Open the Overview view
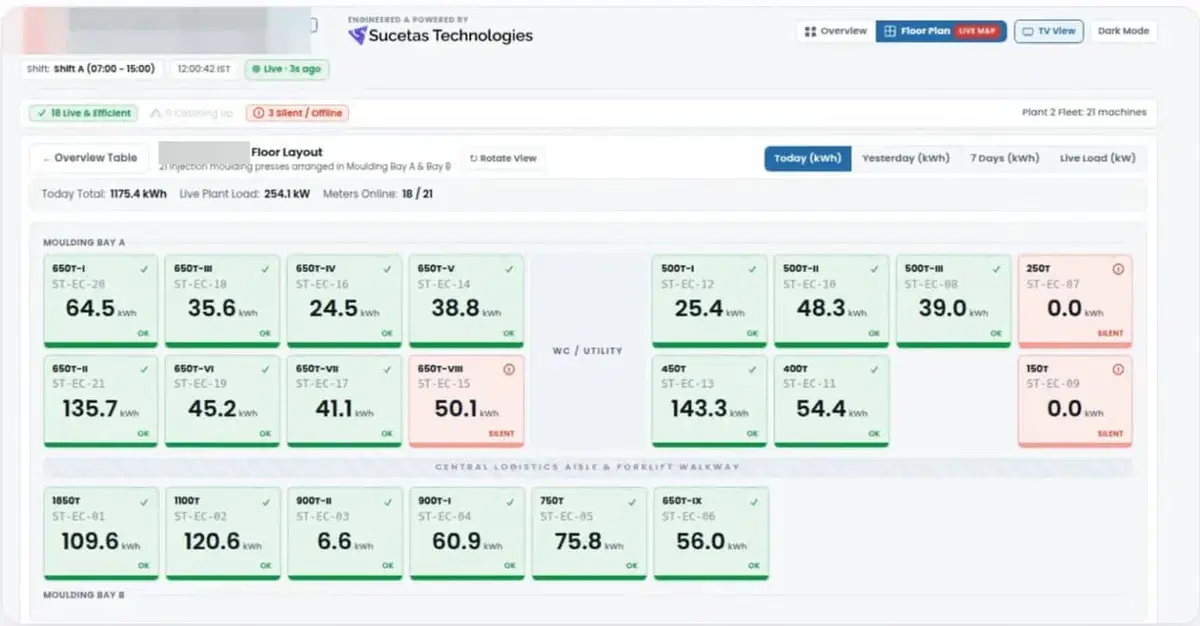 click(x=836, y=31)
